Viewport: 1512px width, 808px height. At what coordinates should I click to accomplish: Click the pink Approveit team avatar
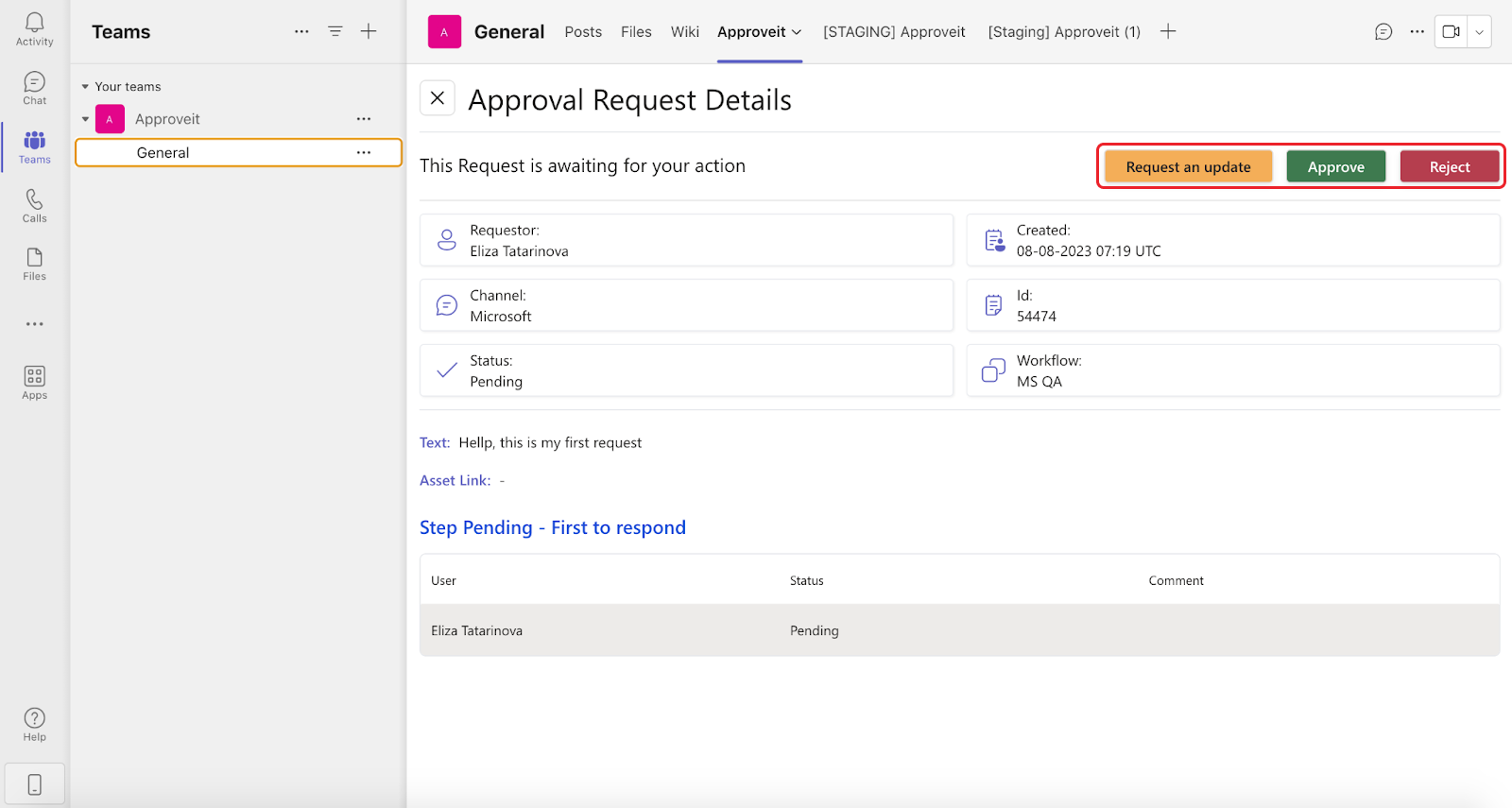110,119
